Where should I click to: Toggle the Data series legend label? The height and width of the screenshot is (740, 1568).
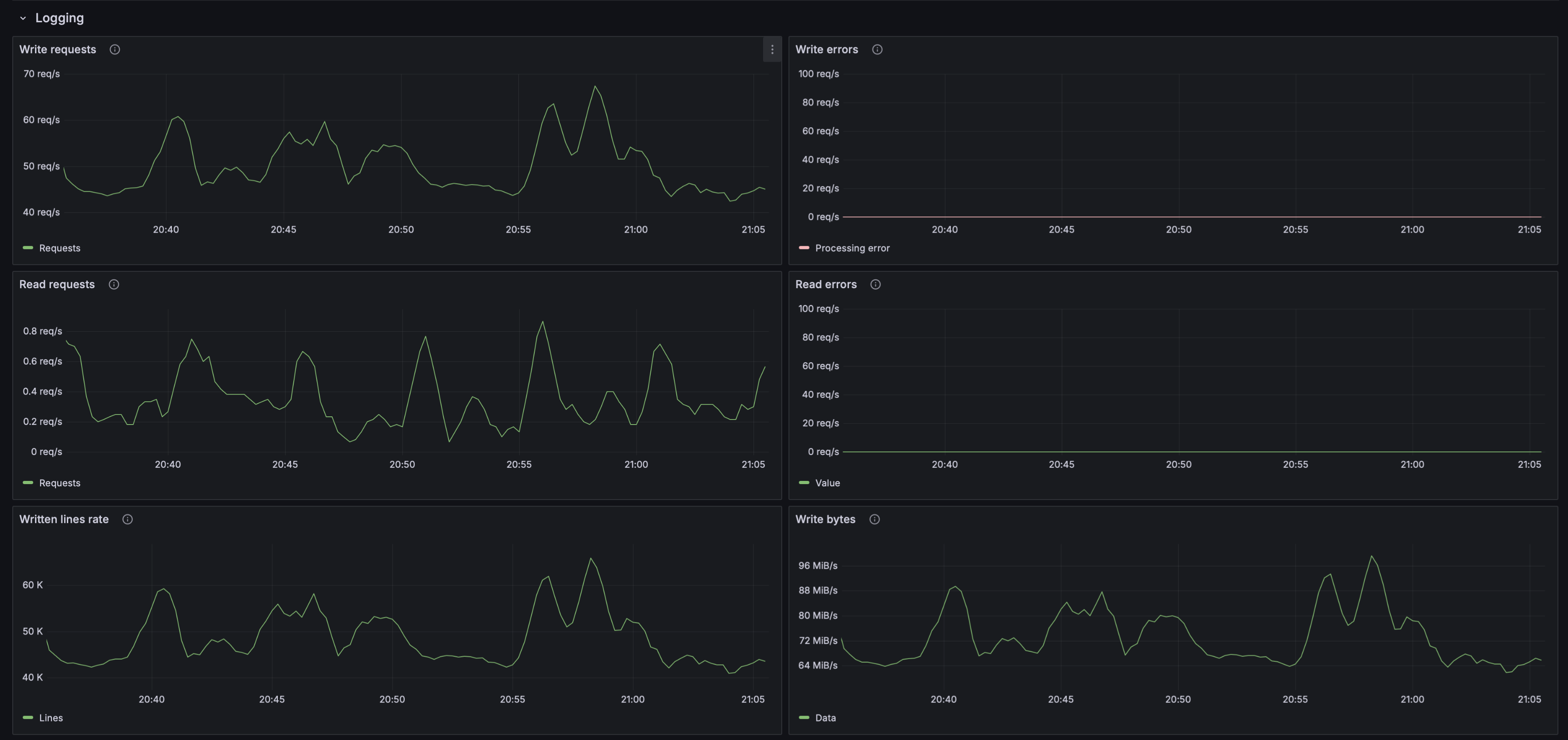tap(825, 718)
